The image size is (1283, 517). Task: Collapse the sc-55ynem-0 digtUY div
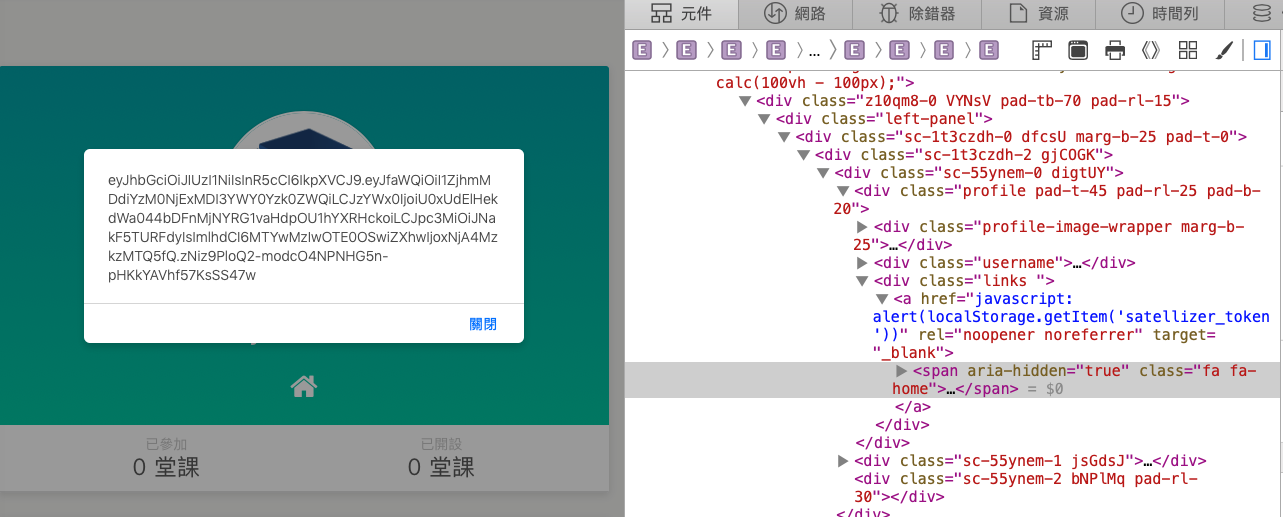(822, 173)
